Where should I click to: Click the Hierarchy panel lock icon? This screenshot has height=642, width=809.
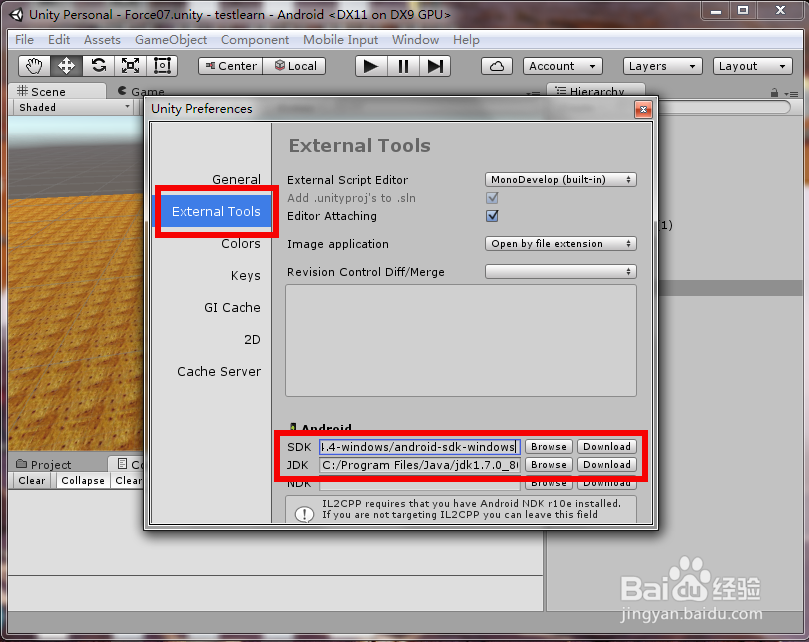coord(774,93)
